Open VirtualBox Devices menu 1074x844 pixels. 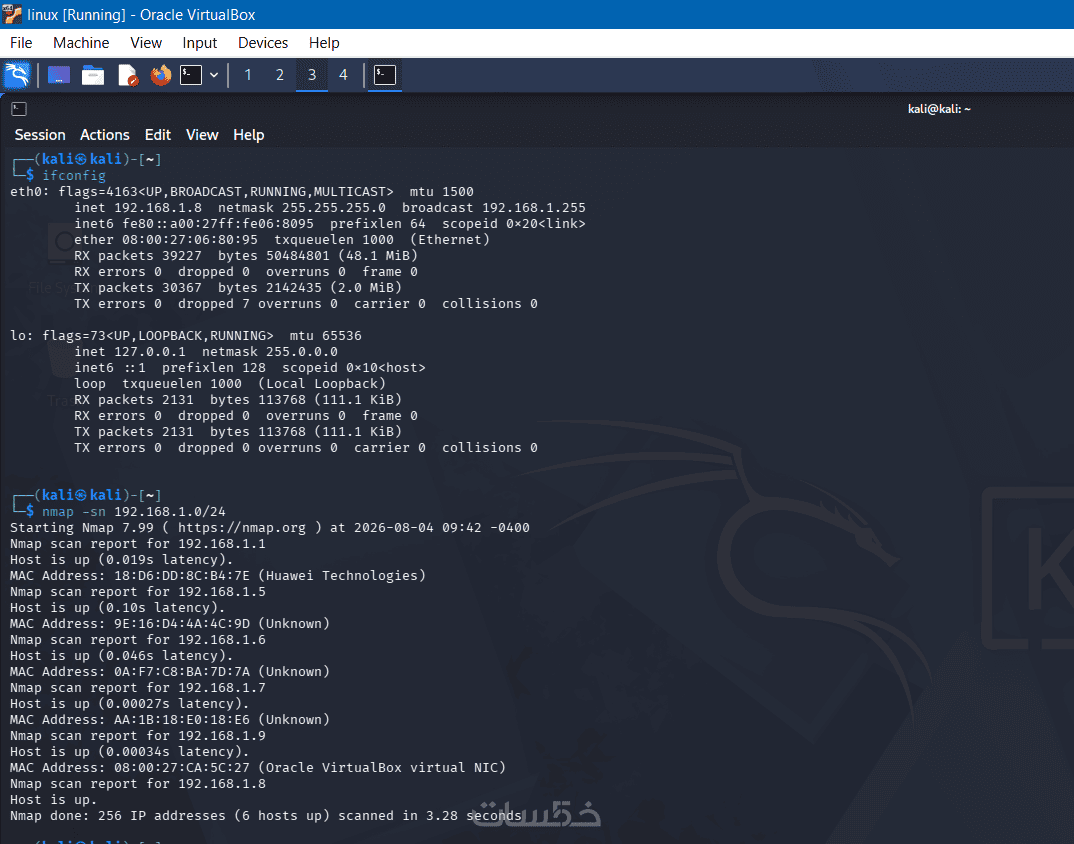(x=263, y=43)
